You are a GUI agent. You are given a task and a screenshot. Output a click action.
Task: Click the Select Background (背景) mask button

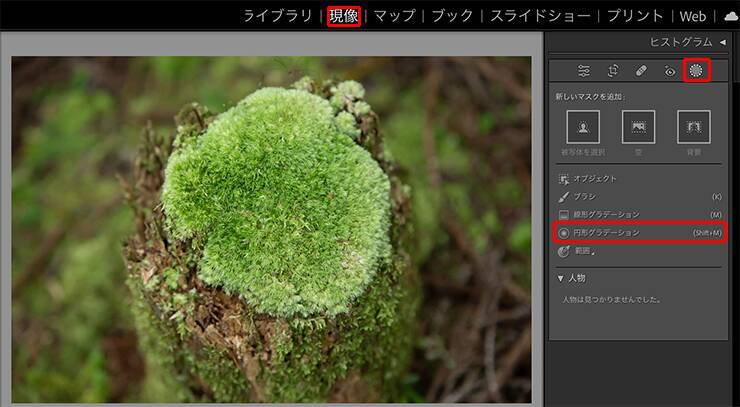[693, 127]
